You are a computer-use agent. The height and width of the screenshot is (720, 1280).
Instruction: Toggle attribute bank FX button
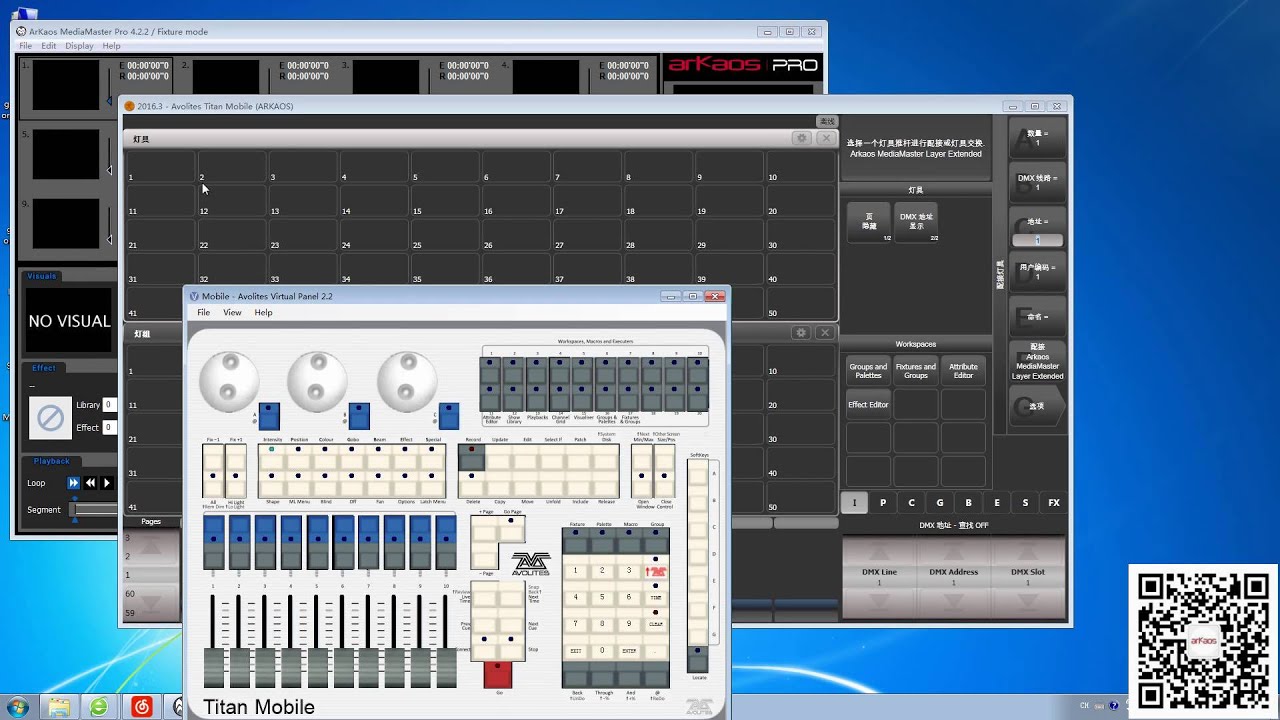click(1054, 503)
